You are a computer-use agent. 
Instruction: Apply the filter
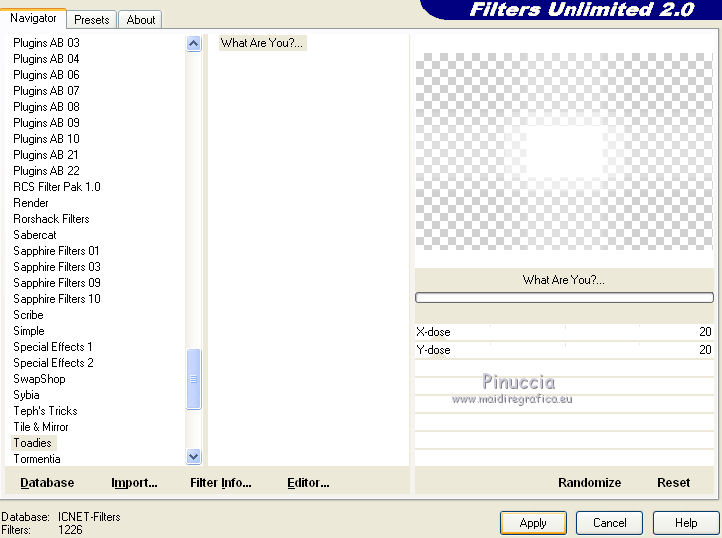pos(533,523)
